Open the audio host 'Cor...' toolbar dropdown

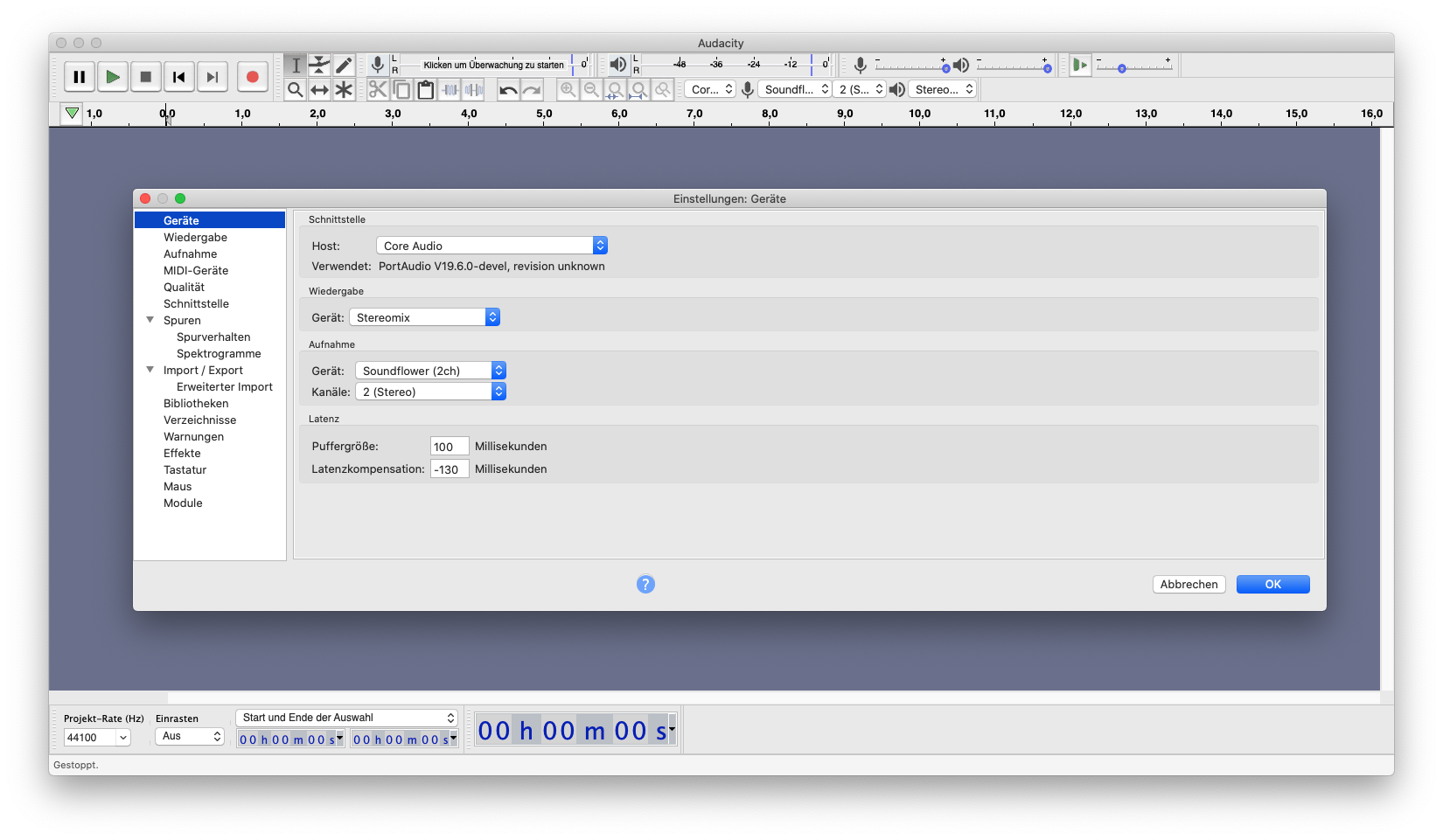[709, 89]
